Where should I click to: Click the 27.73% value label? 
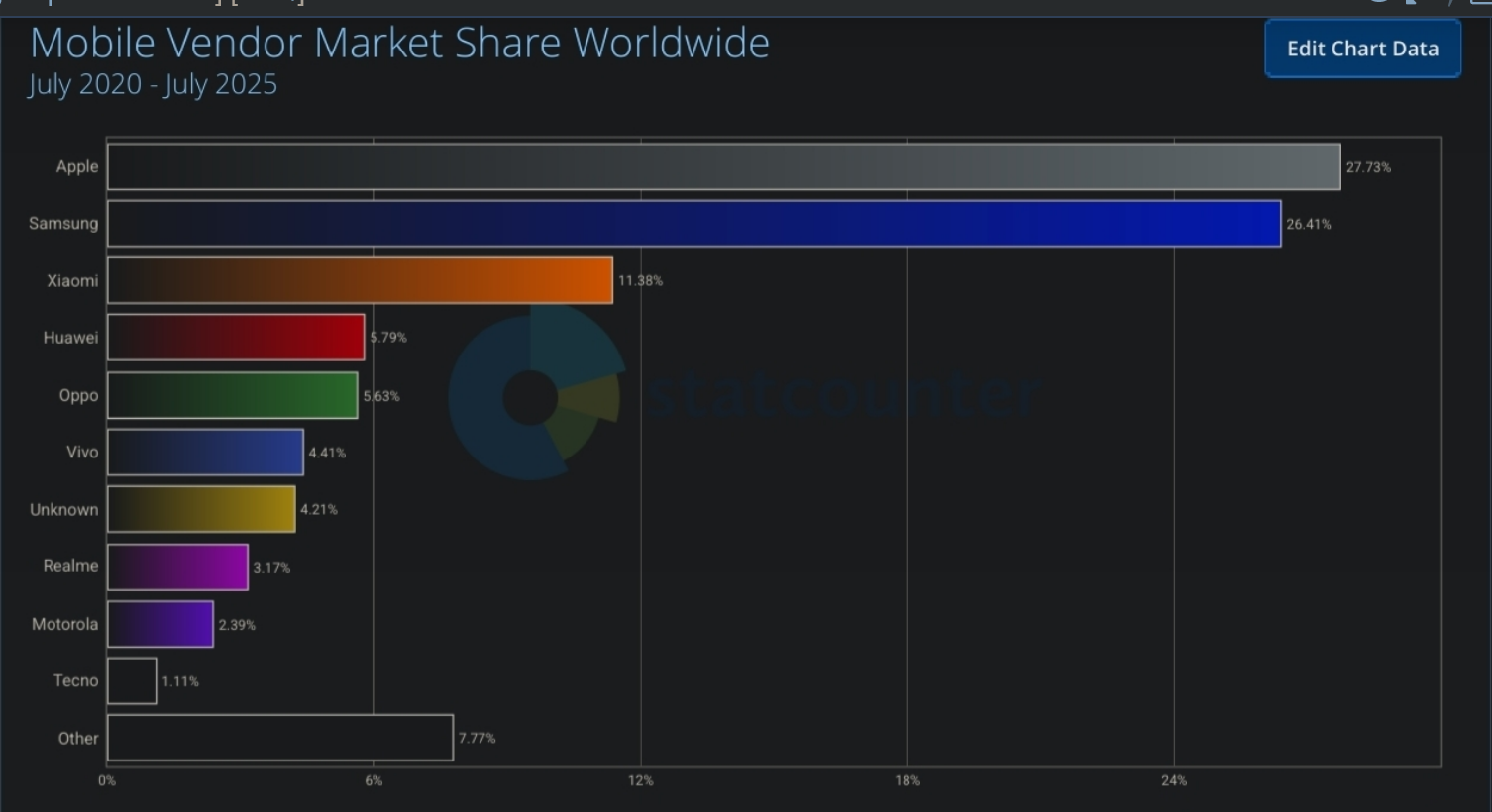pos(1368,167)
